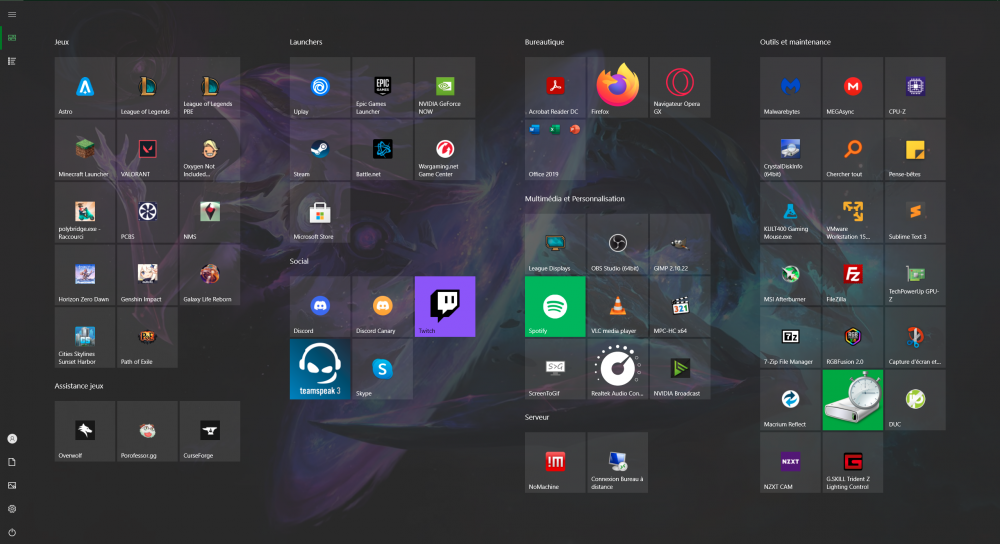The height and width of the screenshot is (544, 1000).
Task: Start VALORANT from the Jeux group
Action: click(147, 150)
